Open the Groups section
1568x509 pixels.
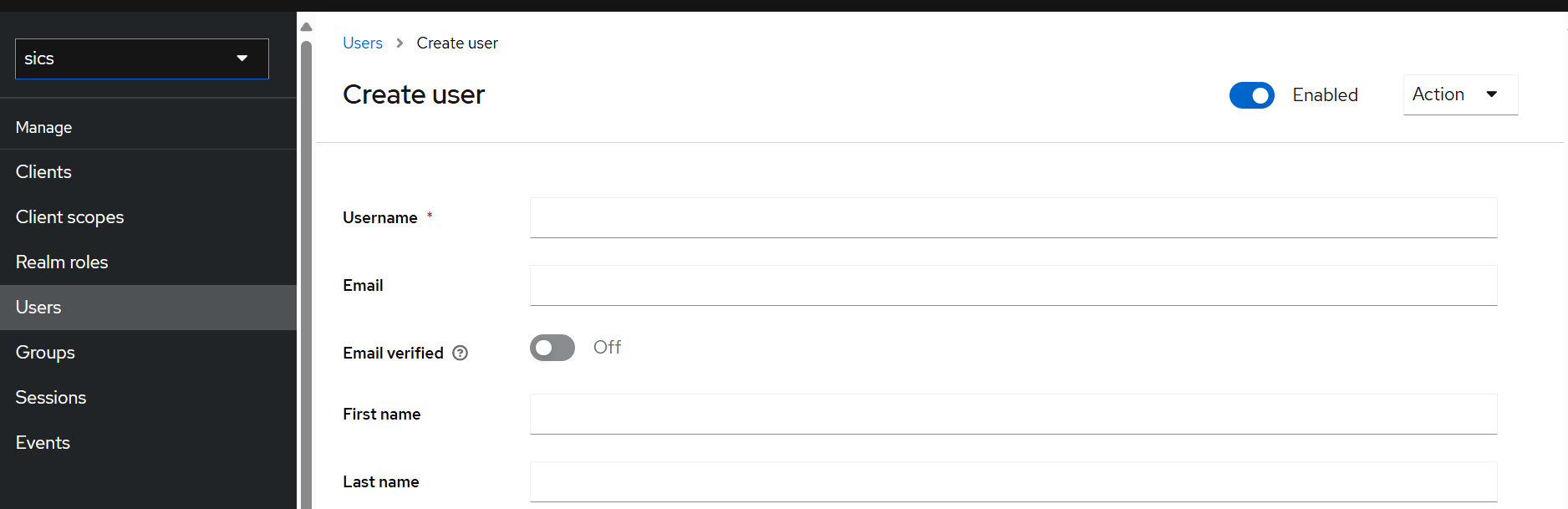click(x=45, y=352)
